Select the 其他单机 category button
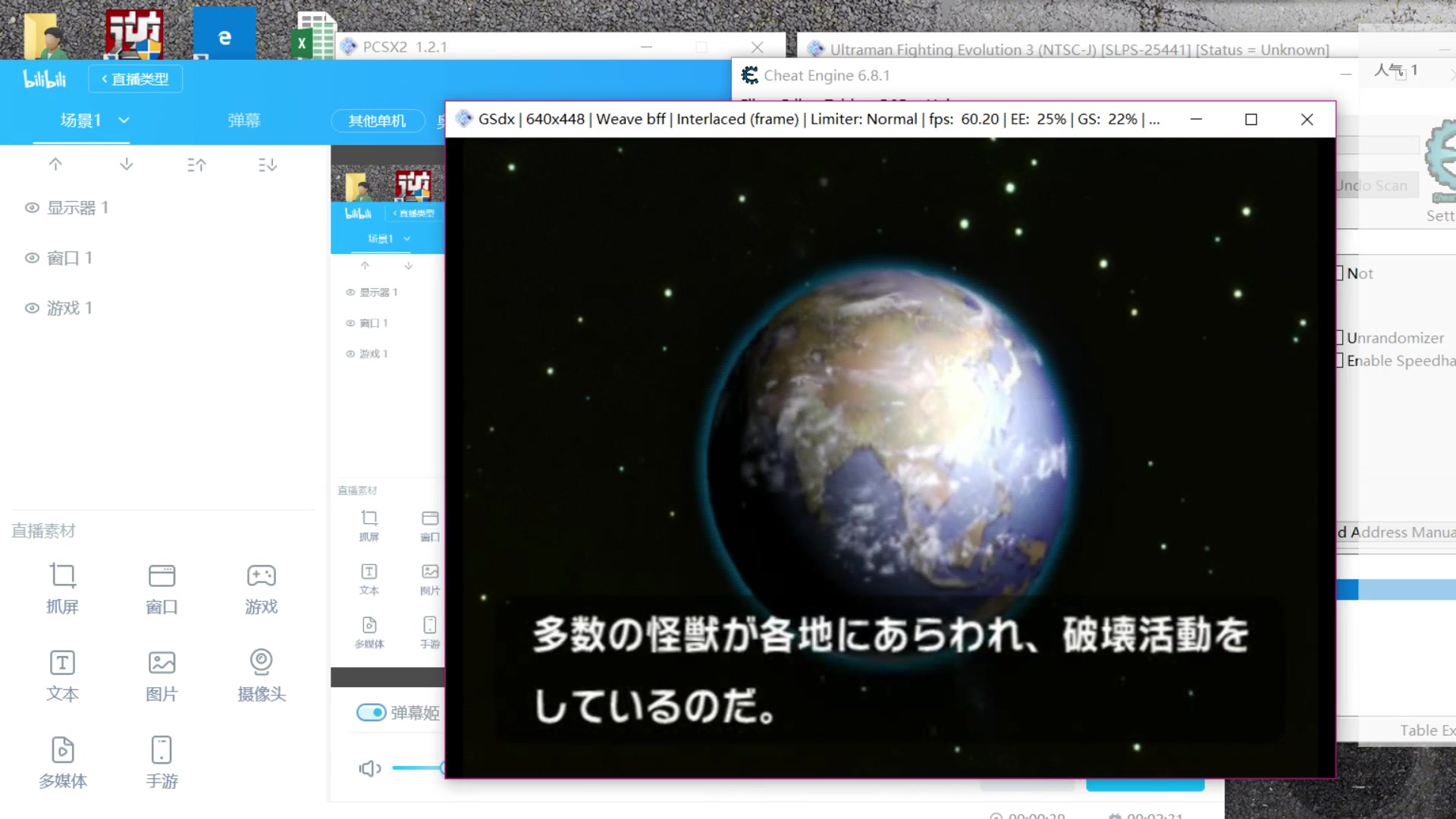This screenshot has height=819, width=1456. click(377, 121)
